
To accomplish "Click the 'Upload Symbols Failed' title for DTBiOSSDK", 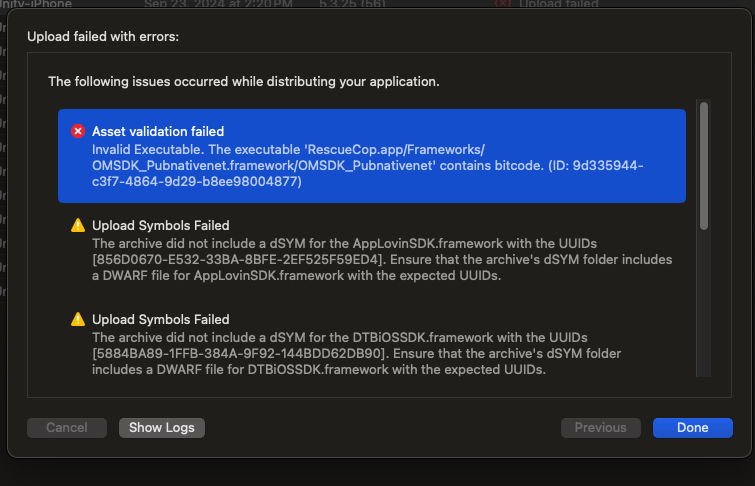I will click(161, 319).
